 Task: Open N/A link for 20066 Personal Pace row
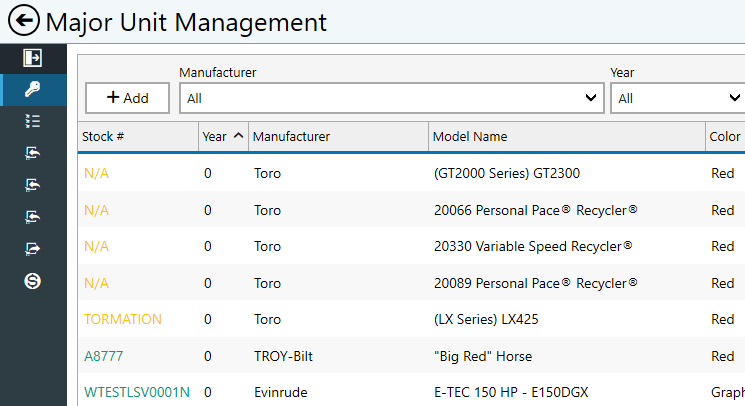click(x=96, y=210)
